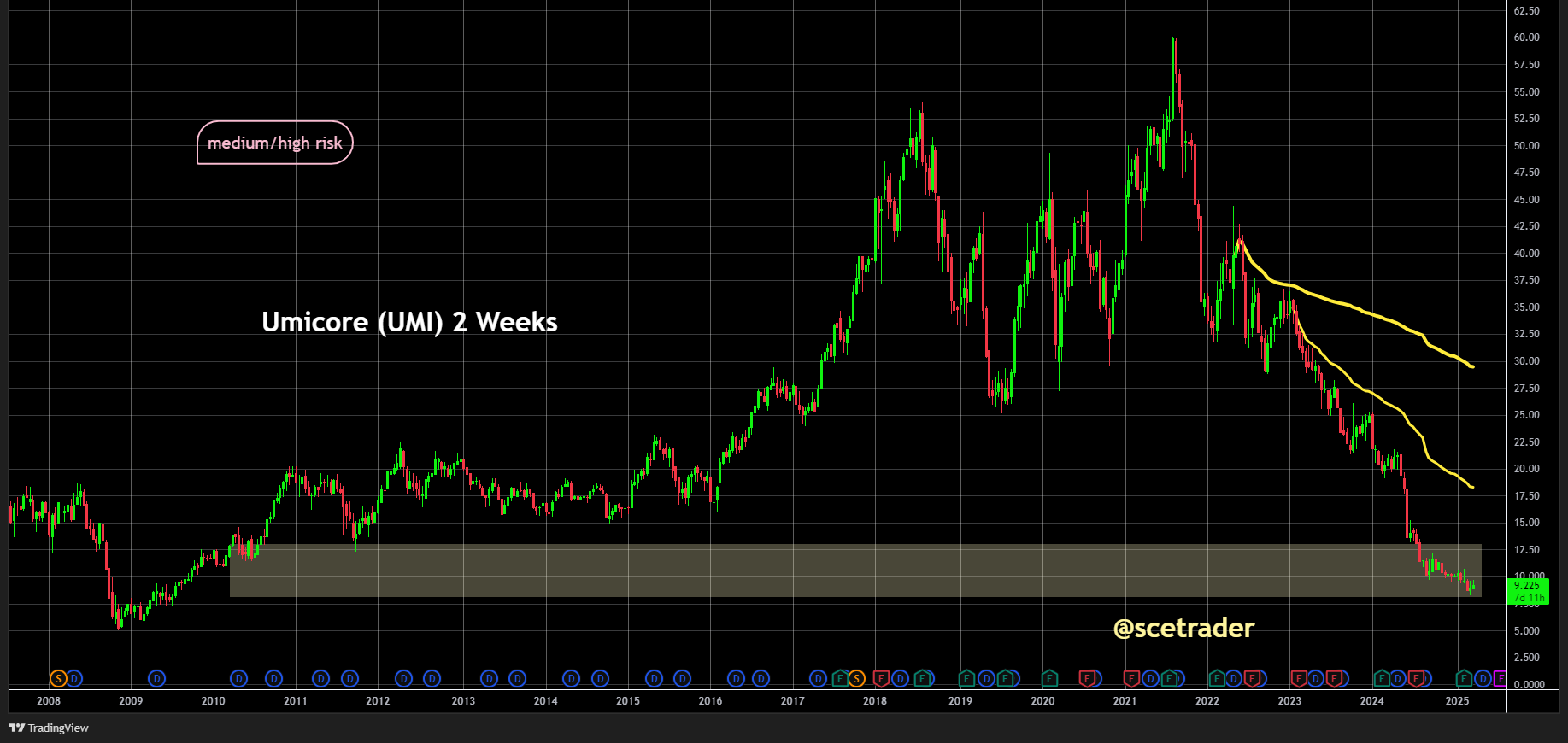Select the red earnings marker in mid 2024
The width and height of the screenshot is (1568, 743).
tap(1416, 679)
